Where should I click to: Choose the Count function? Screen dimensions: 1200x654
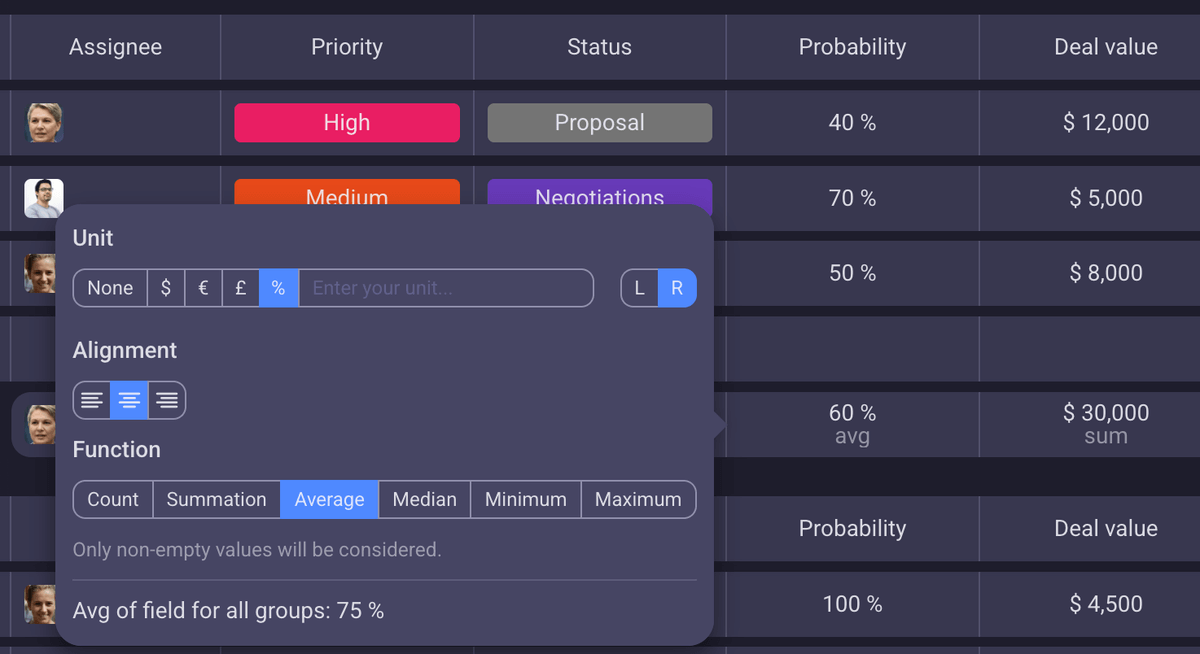[x=113, y=499]
